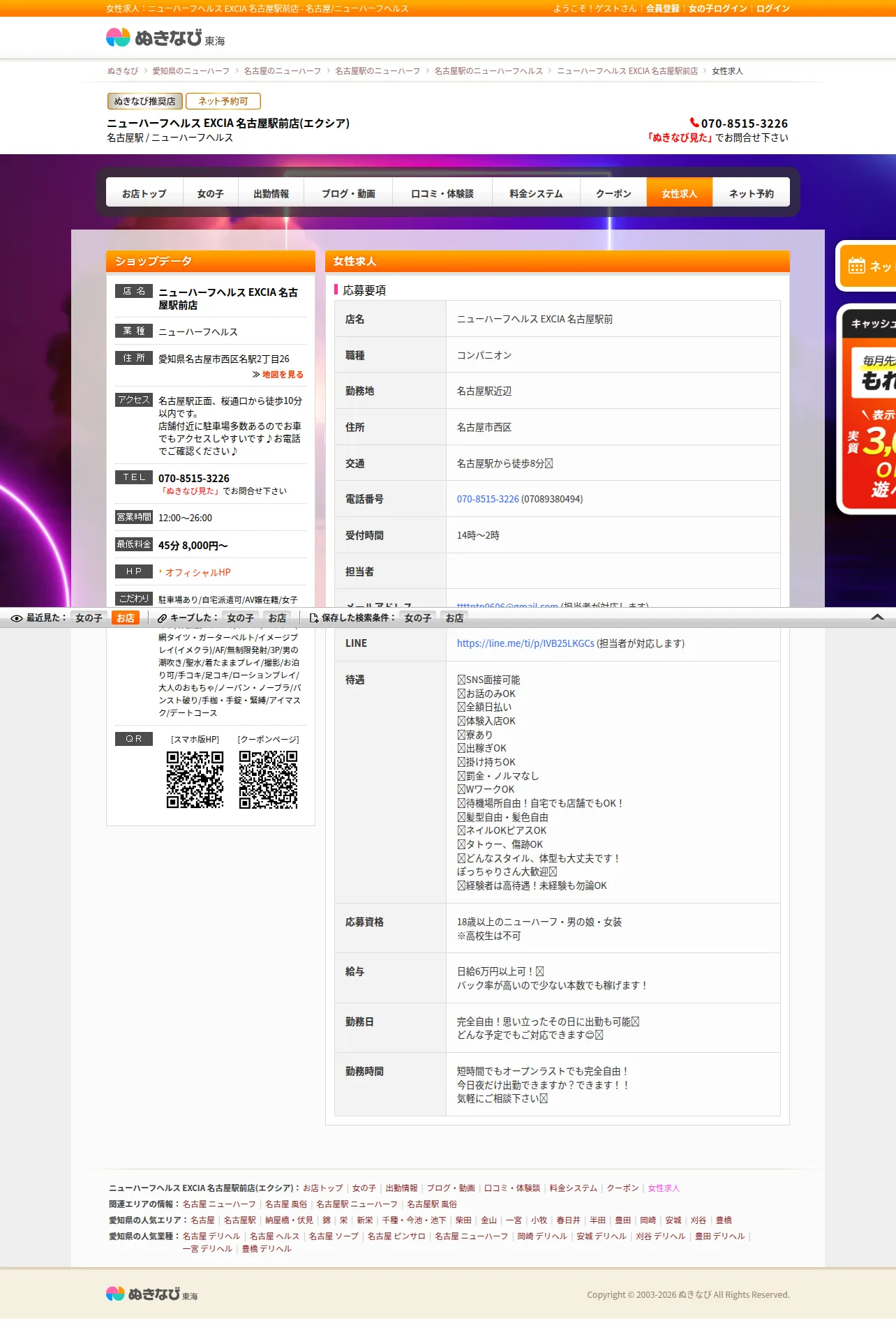Open the 名古屋 デリヘル link
The image size is (896, 1339).
point(211,1236)
